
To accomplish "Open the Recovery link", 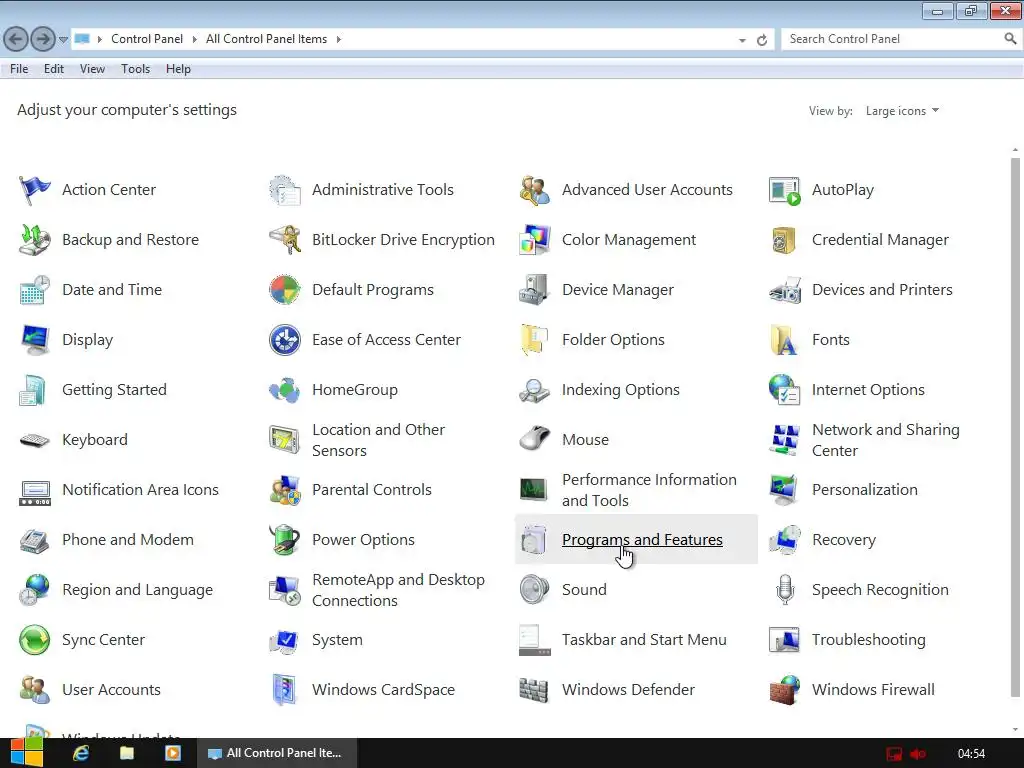I will [x=844, y=540].
